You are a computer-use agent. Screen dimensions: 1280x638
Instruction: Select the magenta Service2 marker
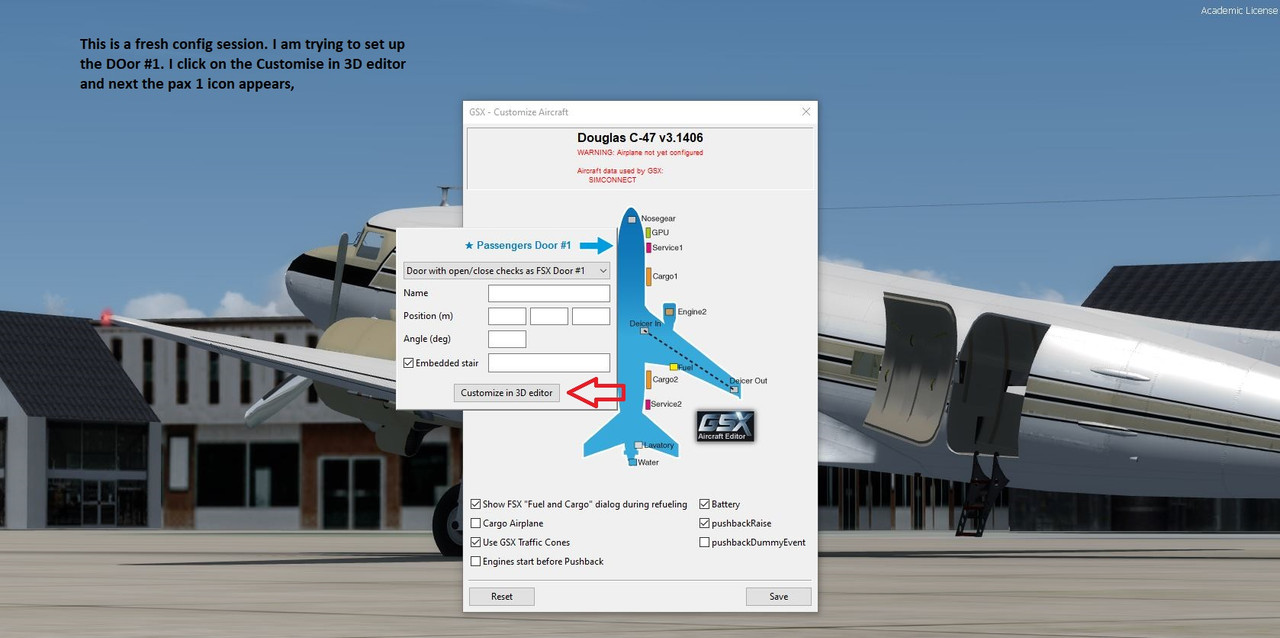point(648,404)
